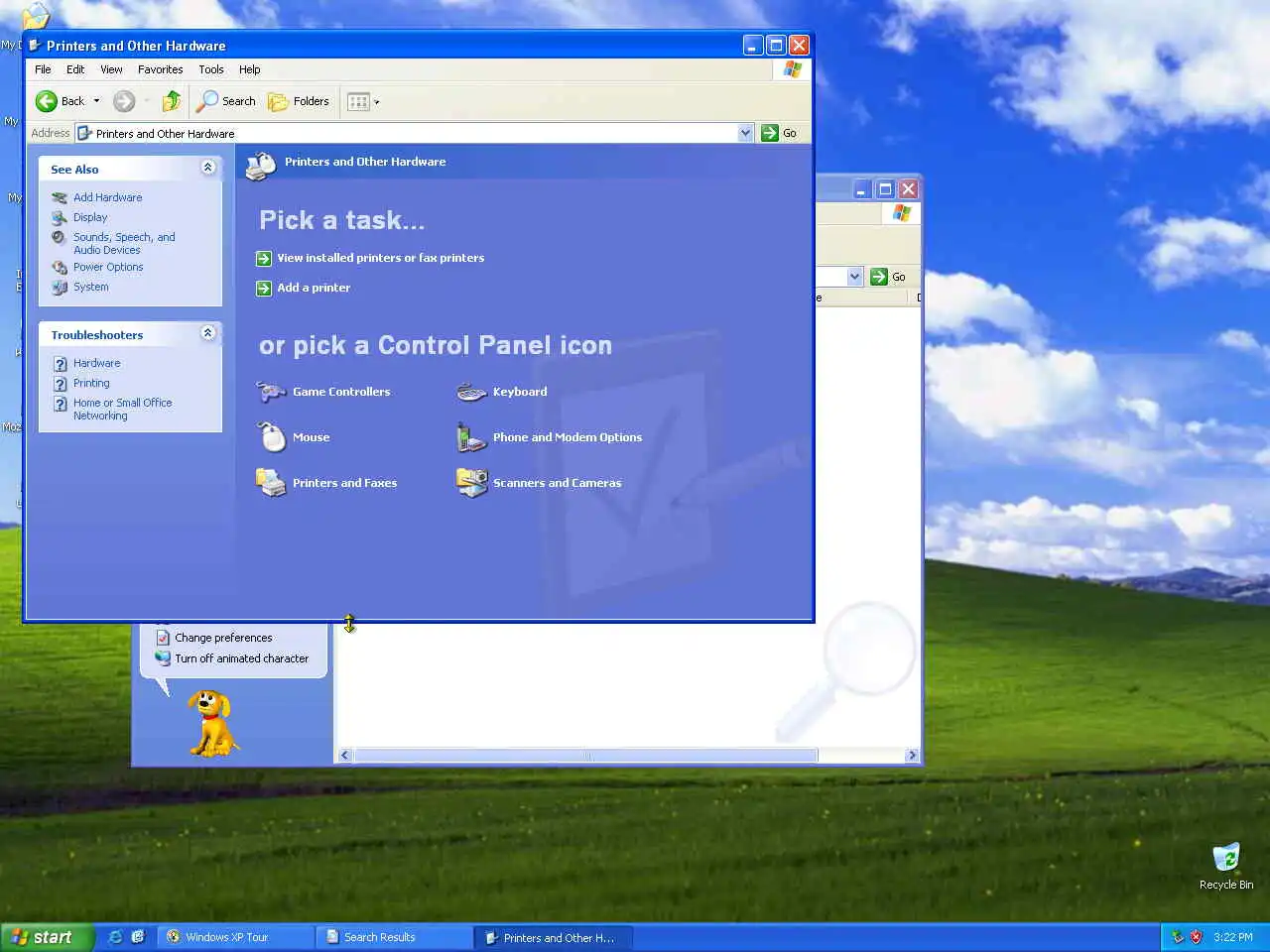The height and width of the screenshot is (952, 1270).
Task: Launch the Printing troubleshooter
Action: click(91, 383)
